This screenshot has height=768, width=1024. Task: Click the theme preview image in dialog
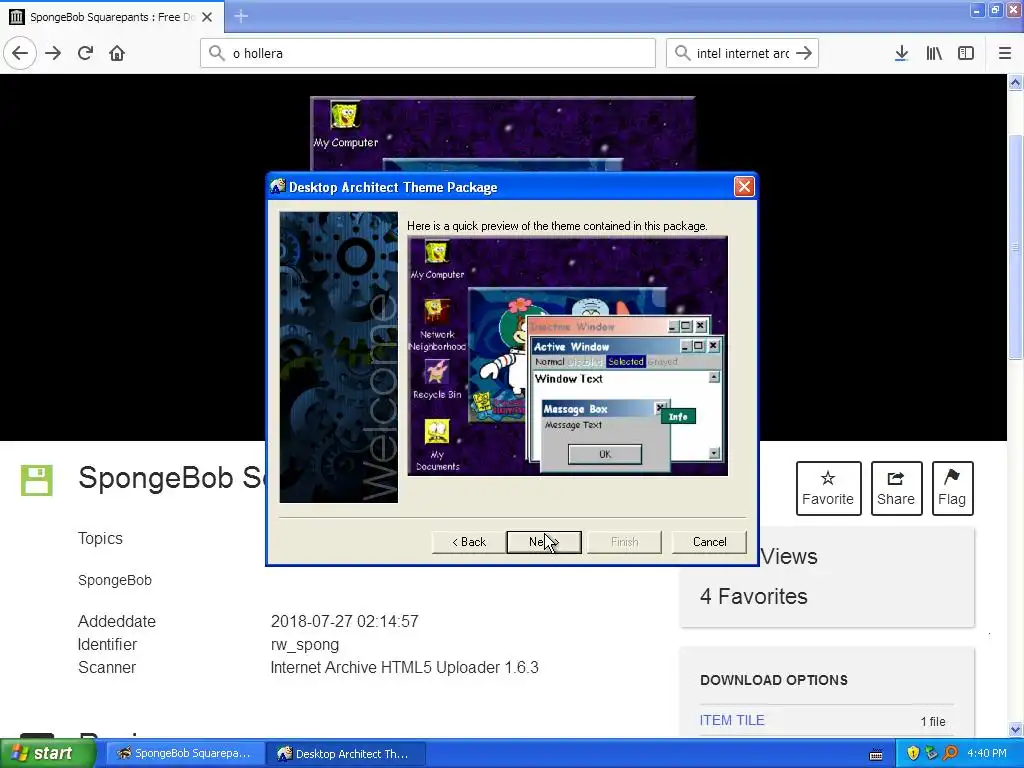coord(568,356)
